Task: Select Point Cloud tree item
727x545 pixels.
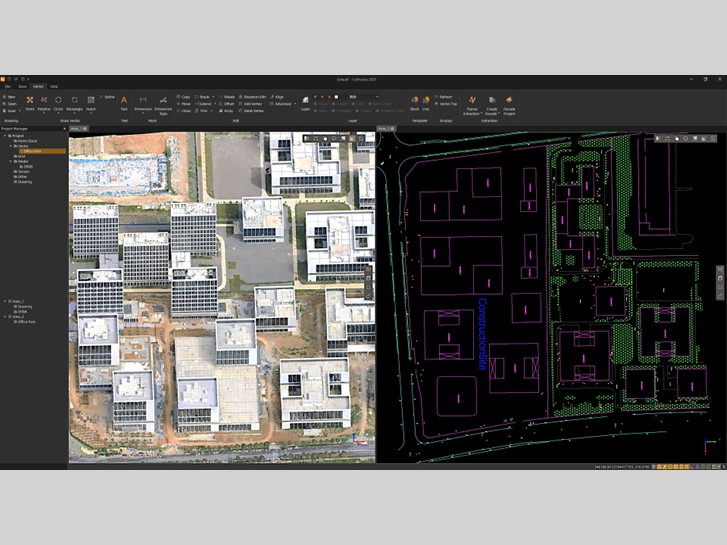Action: pyautogui.click(x=27, y=141)
